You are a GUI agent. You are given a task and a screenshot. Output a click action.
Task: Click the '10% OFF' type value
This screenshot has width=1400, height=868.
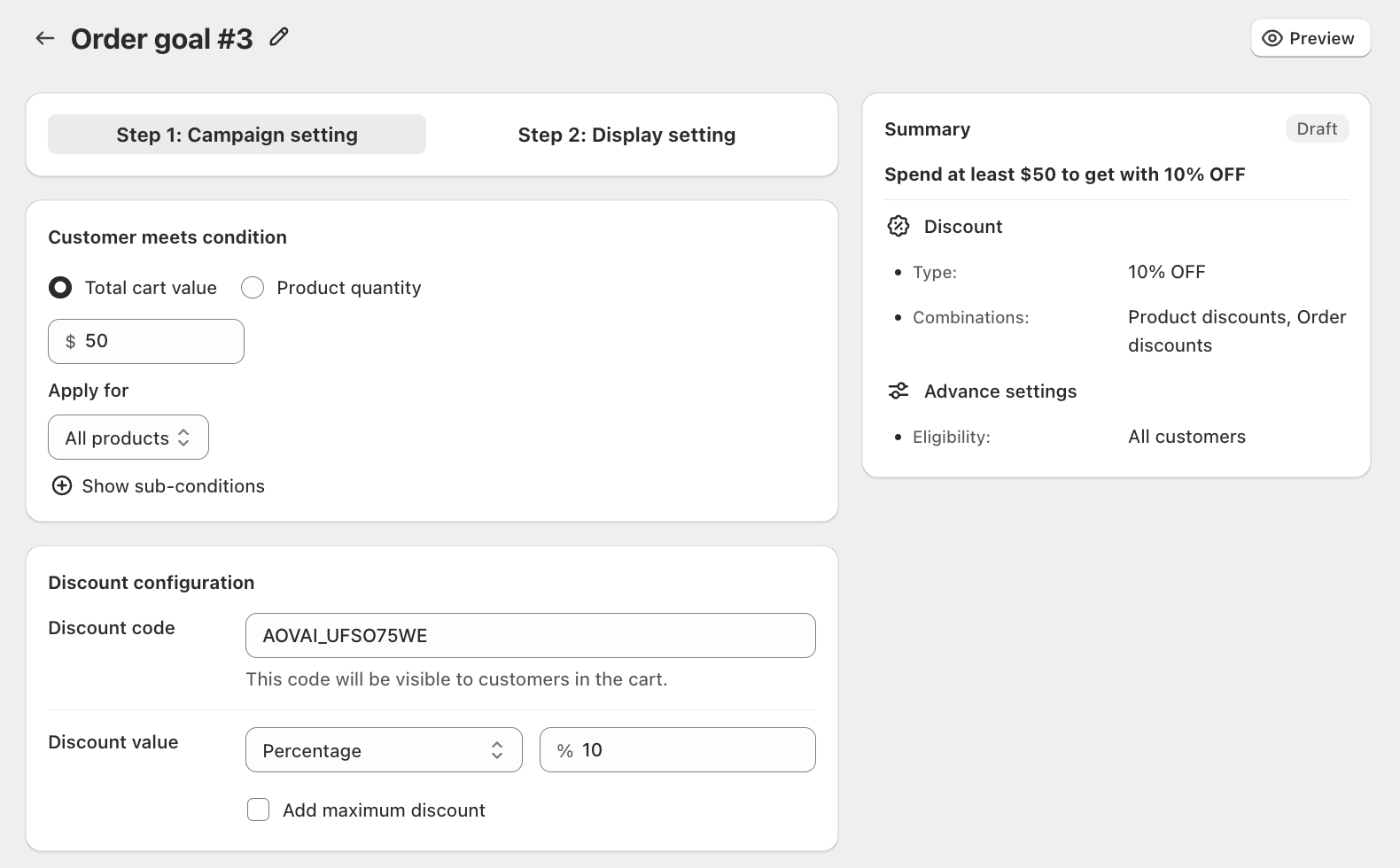tap(1166, 272)
